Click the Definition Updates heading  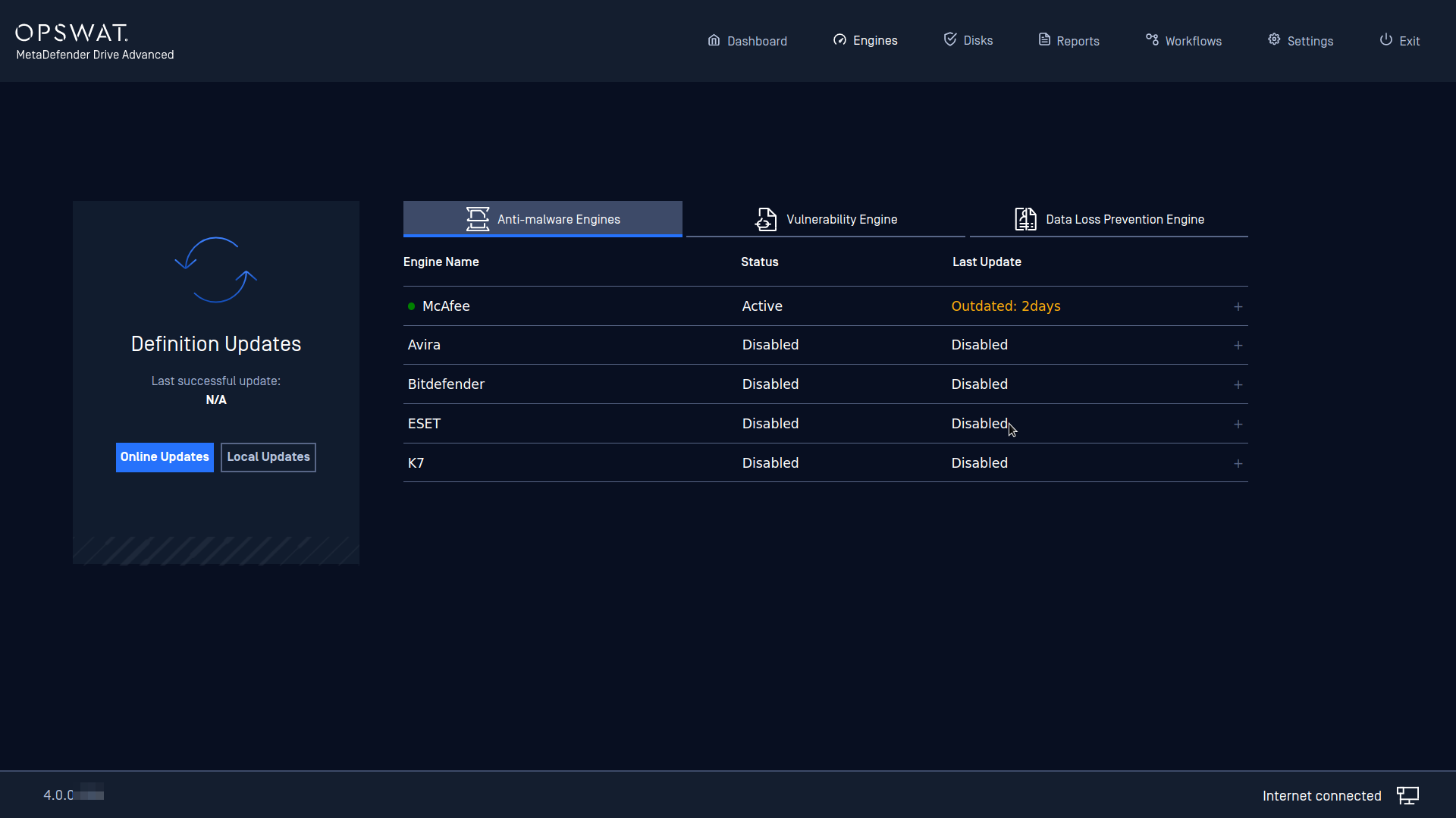pyautogui.click(x=216, y=344)
